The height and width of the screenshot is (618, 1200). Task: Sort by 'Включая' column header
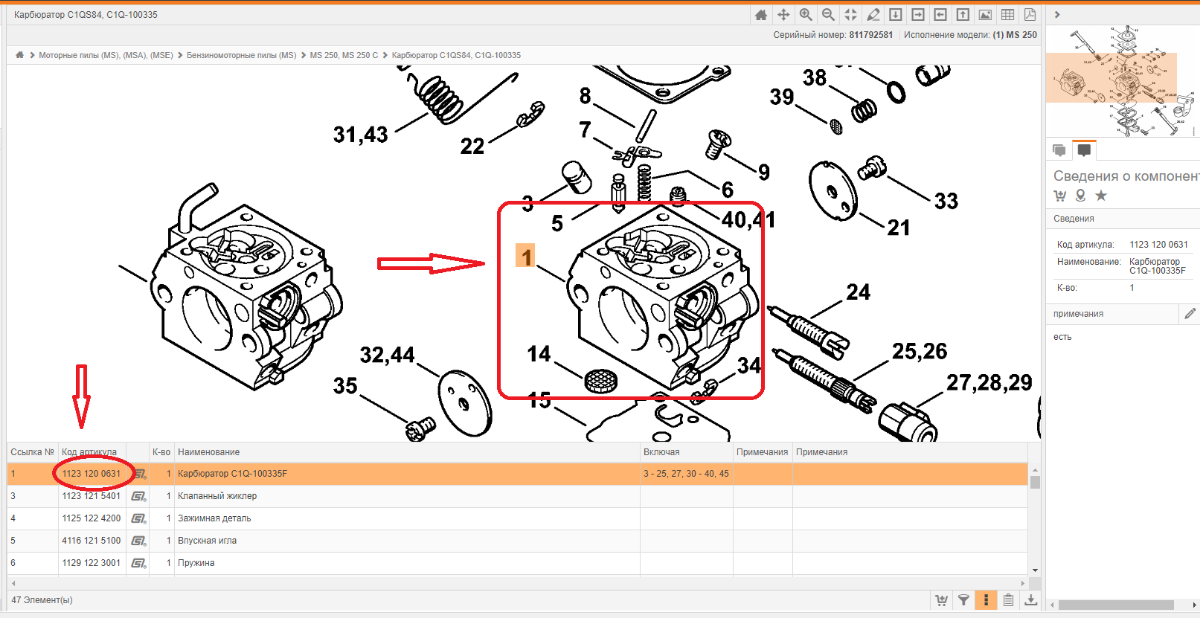click(661, 452)
